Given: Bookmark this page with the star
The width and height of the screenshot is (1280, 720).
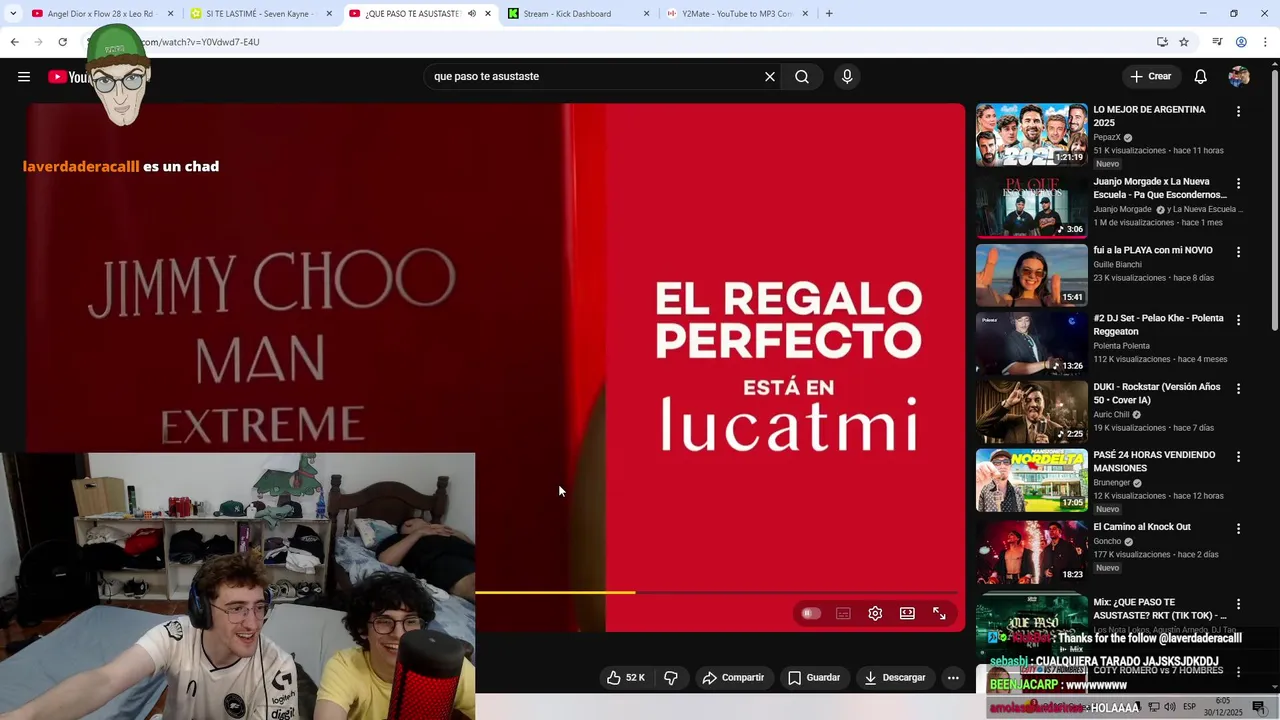Looking at the screenshot, I should click(1184, 42).
